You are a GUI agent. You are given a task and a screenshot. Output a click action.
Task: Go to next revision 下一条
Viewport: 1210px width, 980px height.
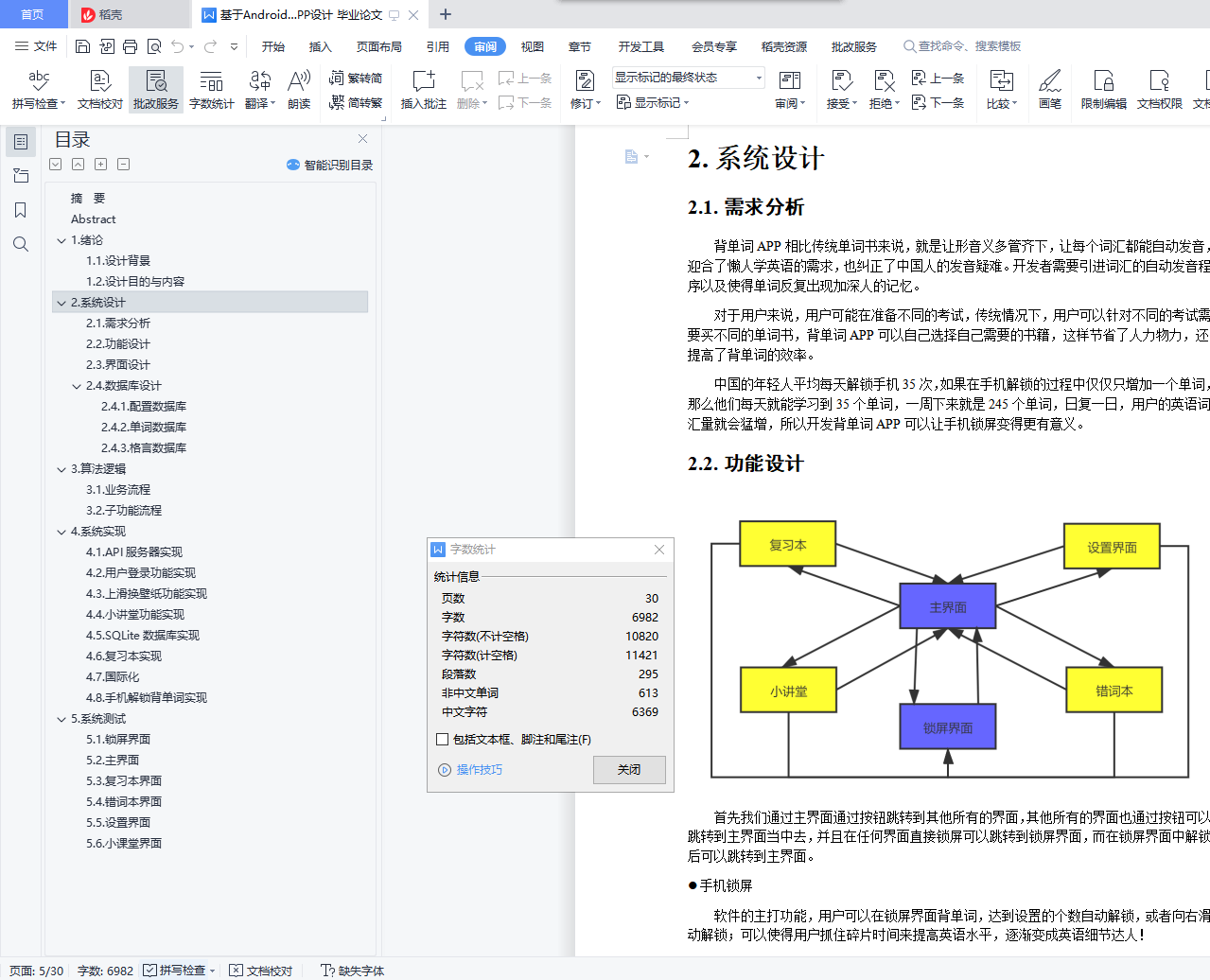[x=938, y=102]
